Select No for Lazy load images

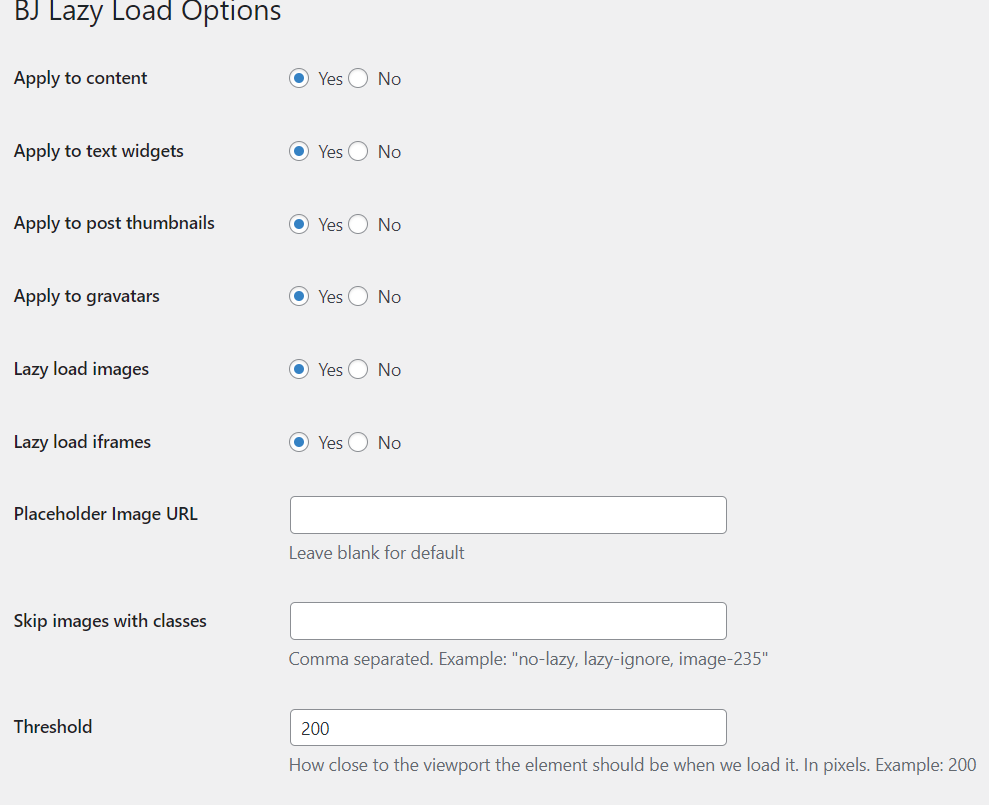(x=358, y=369)
